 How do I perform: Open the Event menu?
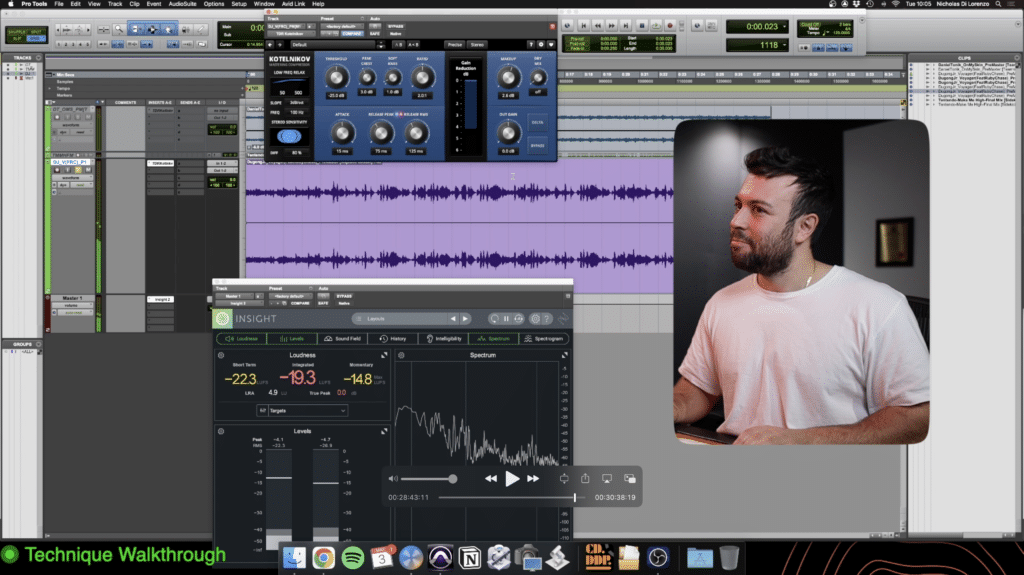click(x=153, y=4)
